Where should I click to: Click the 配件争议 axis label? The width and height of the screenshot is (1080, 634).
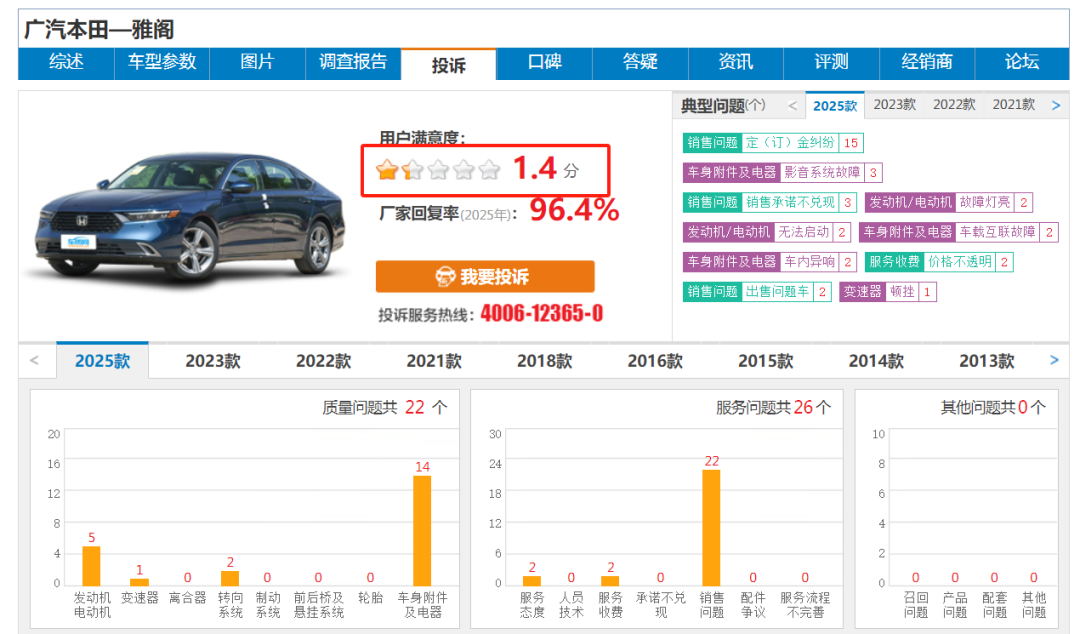pyautogui.click(x=753, y=604)
